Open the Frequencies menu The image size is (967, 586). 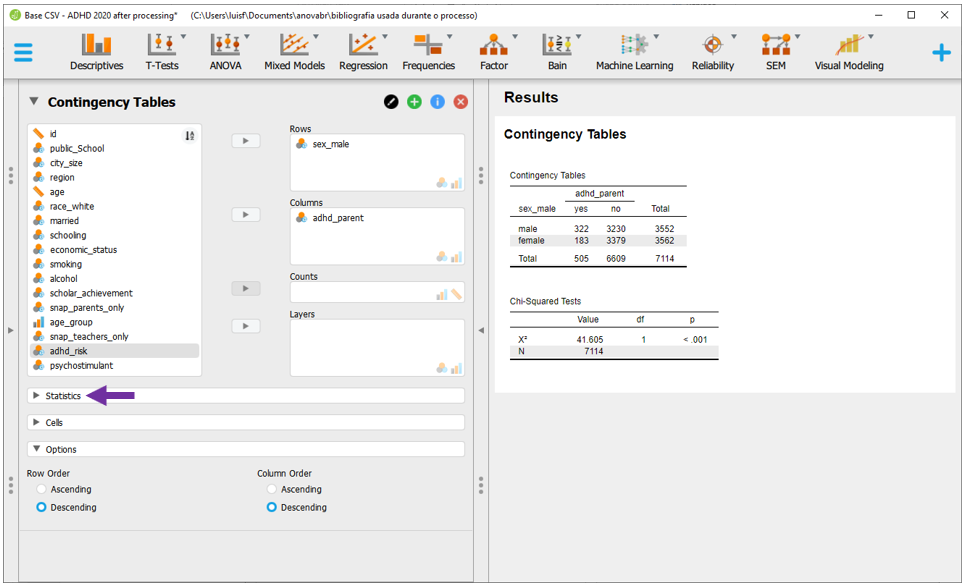tap(428, 52)
